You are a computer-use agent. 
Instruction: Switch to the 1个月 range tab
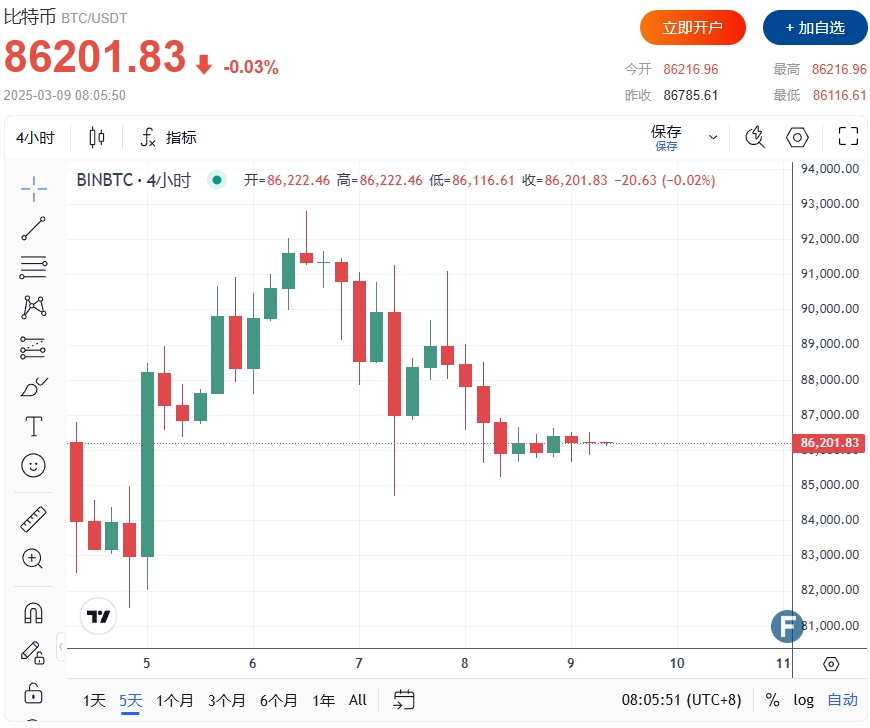[174, 700]
